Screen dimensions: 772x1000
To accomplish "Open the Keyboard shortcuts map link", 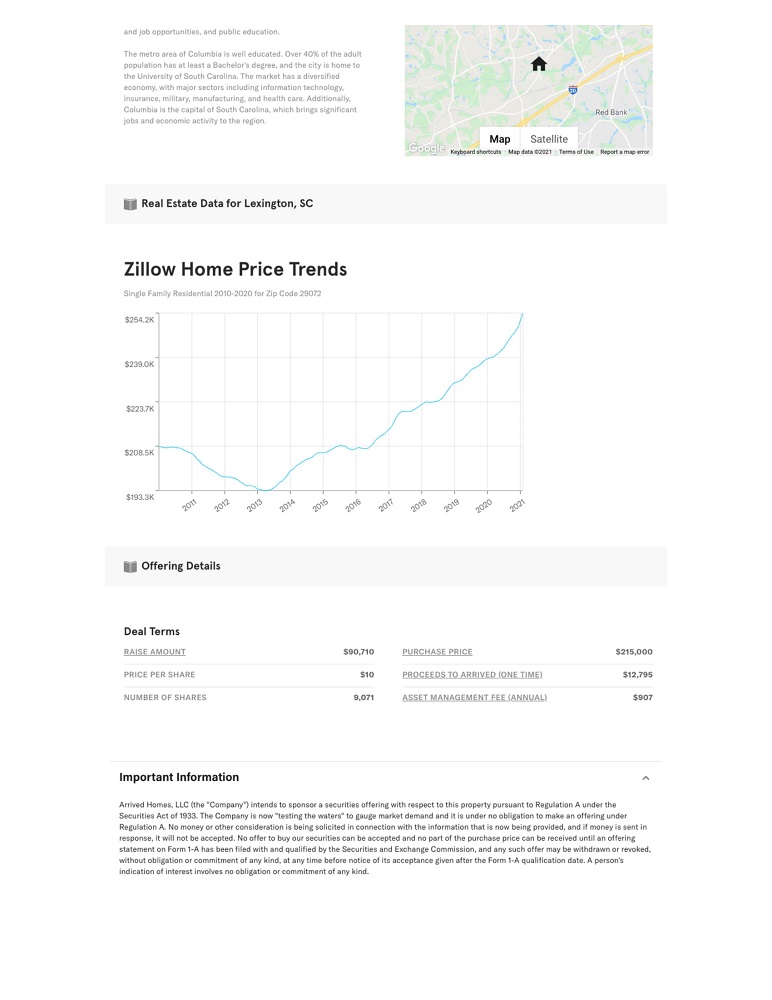I will pos(475,152).
